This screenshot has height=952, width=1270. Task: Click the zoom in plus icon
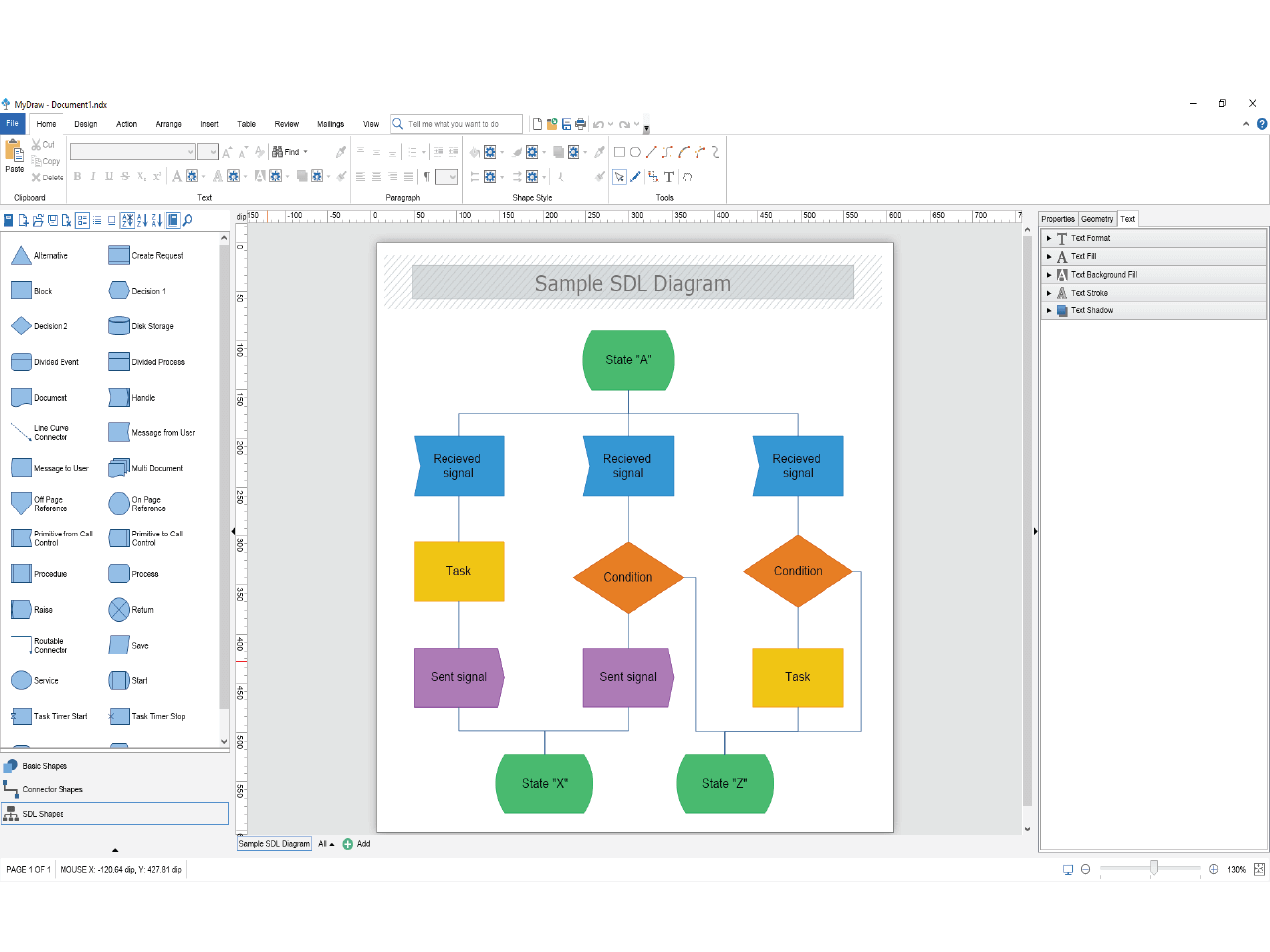point(1213,869)
